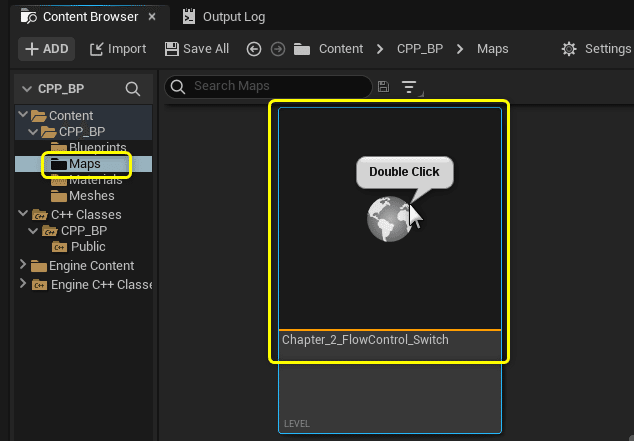Image resolution: width=634 pixels, height=441 pixels.
Task: Click the Save All button
Action: [197, 49]
